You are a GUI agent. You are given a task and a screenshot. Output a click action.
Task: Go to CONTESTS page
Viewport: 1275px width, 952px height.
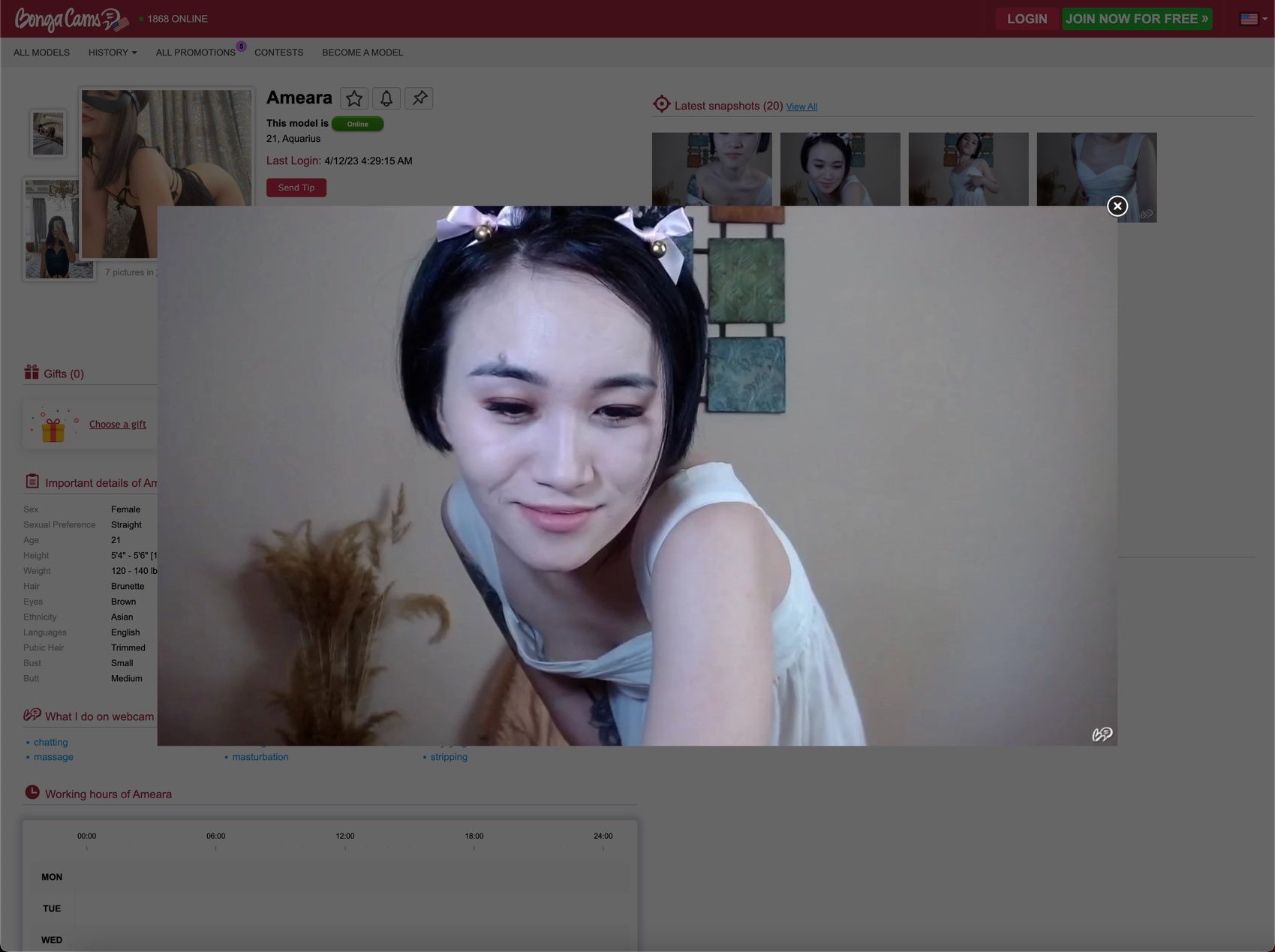278,53
